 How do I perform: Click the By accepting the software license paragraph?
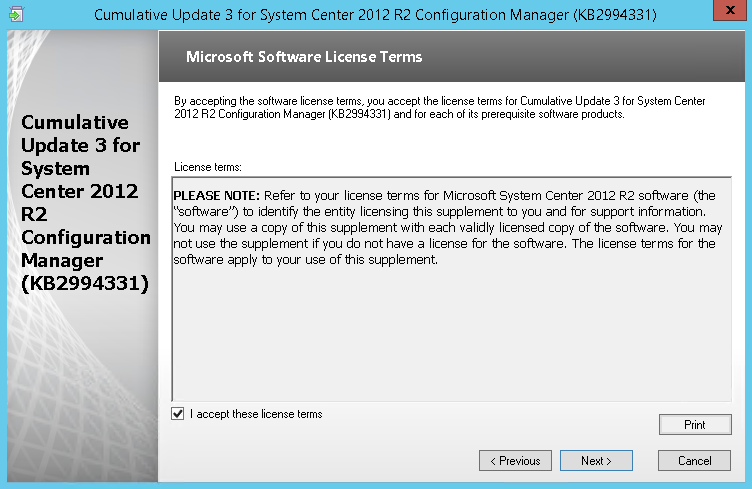(439, 107)
